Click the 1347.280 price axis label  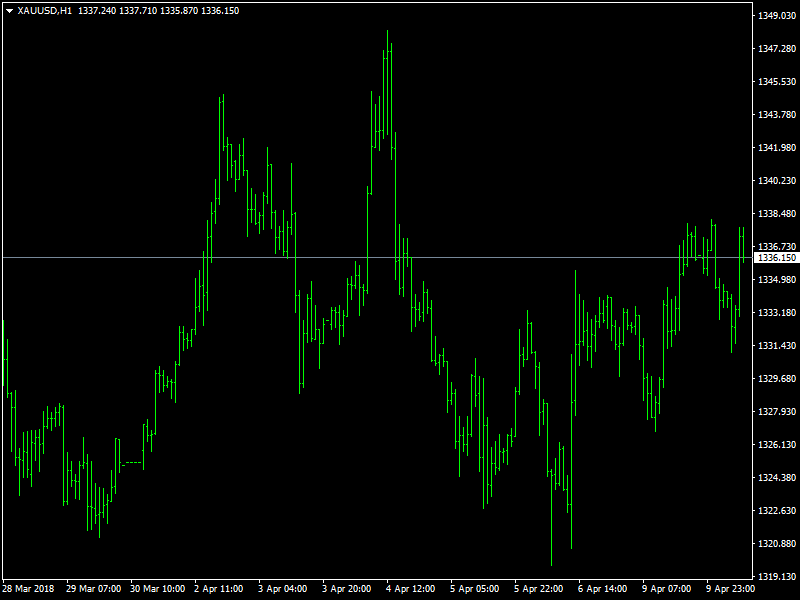(777, 48)
